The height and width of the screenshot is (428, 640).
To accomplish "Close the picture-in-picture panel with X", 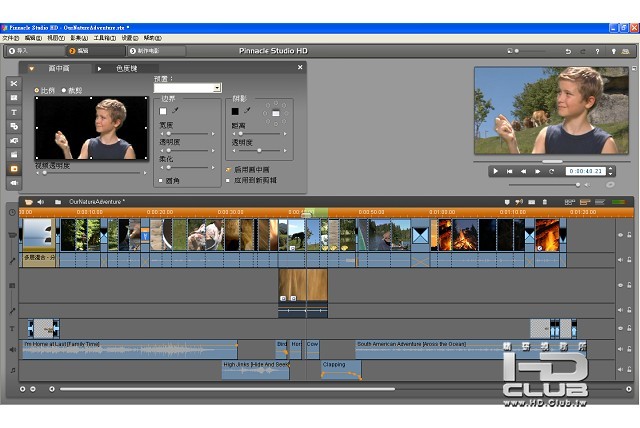I will pos(300,67).
